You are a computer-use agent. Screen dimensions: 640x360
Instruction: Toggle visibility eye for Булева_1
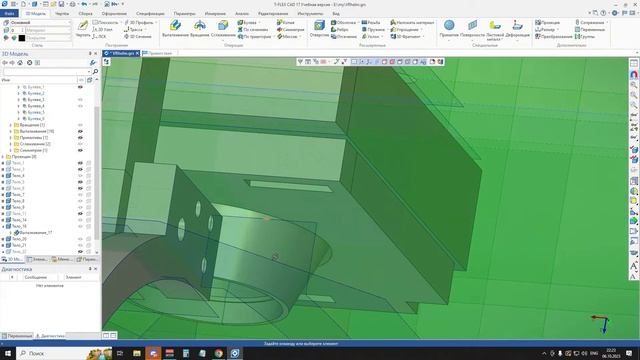tap(80, 87)
